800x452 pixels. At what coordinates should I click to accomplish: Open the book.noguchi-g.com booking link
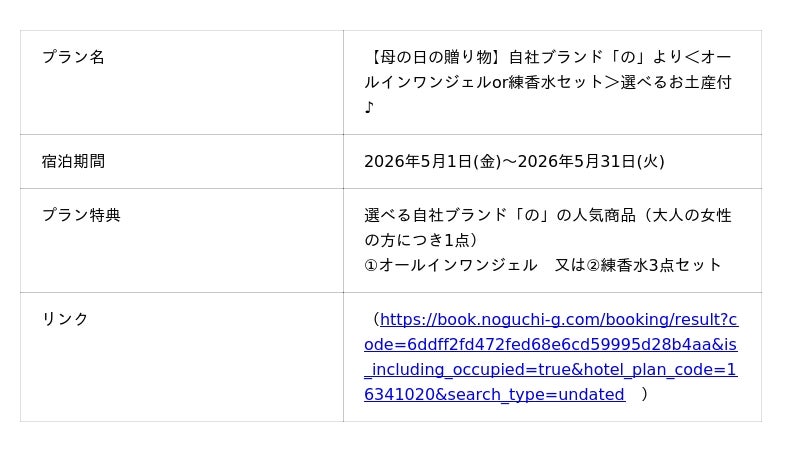tap(558, 320)
